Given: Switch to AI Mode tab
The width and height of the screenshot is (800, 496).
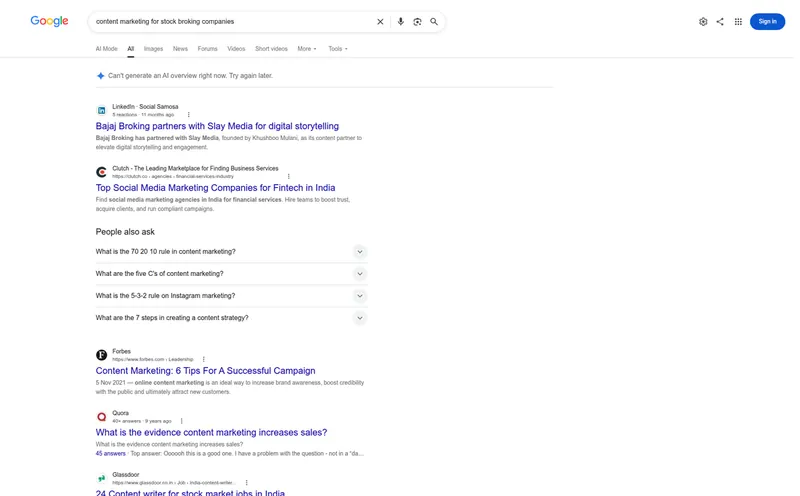Looking at the screenshot, I should (106, 49).
